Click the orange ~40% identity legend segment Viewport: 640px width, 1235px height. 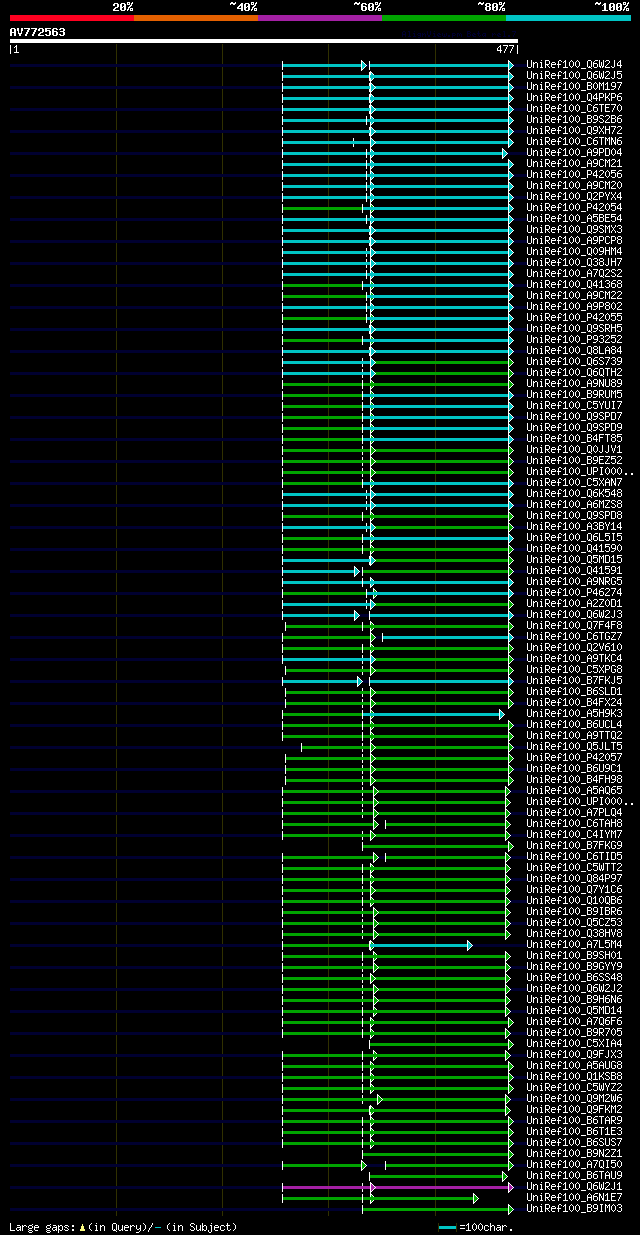pos(195,18)
